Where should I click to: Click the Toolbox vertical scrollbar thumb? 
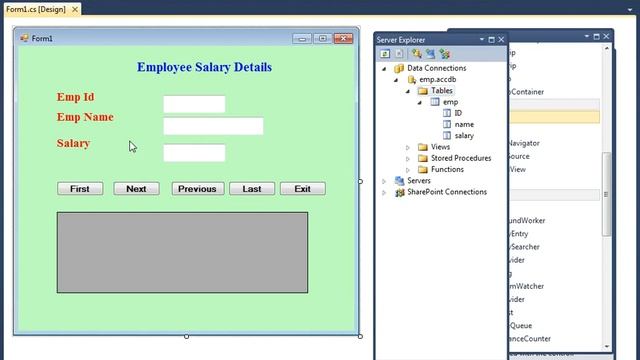tap(607, 194)
